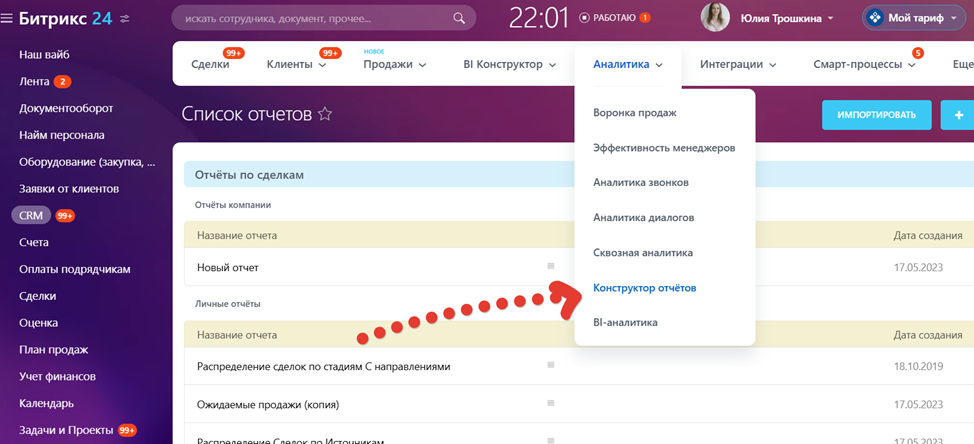974x444 pixels.
Task: Select CRM in the sidebar
Action: pyautogui.click(x=31, y=215)
